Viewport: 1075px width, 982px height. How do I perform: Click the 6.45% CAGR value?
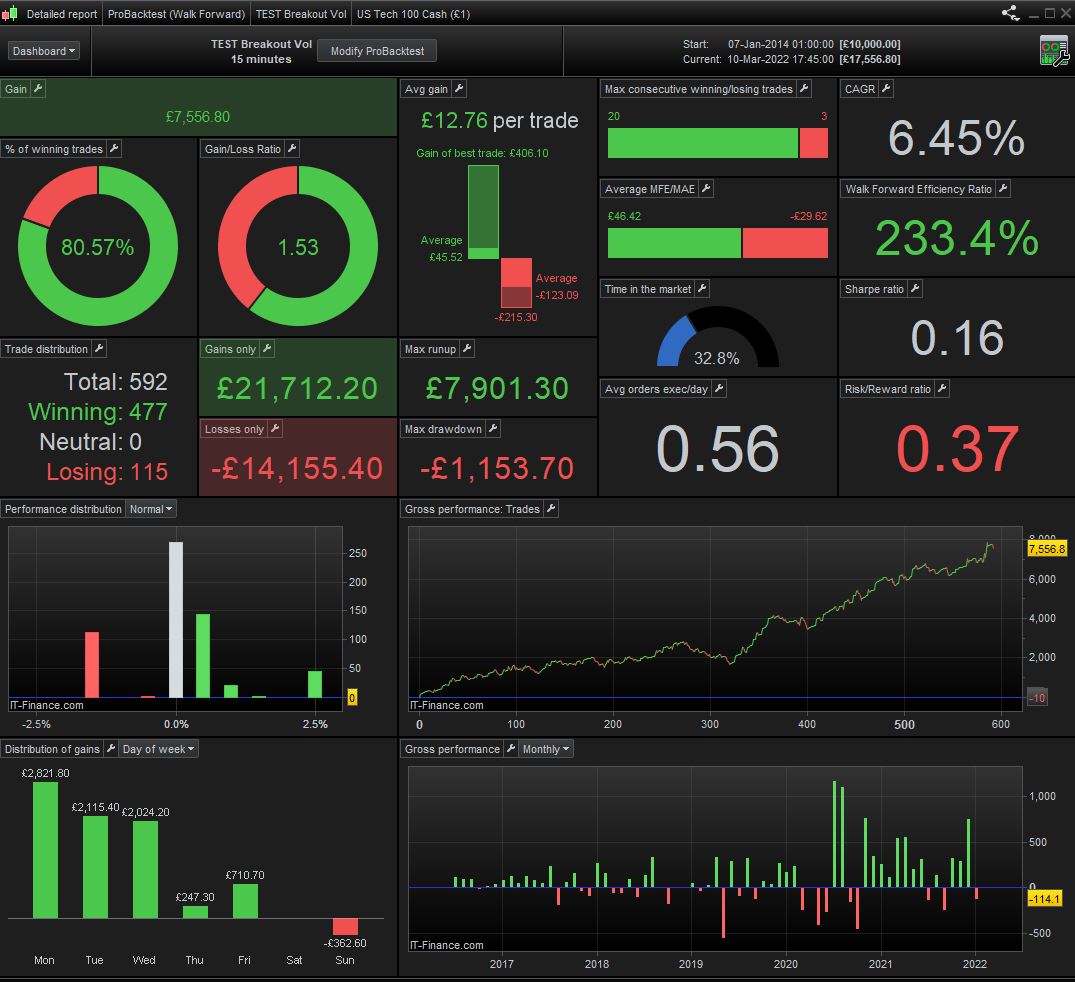pyautogui.click(x=956, y=138)
